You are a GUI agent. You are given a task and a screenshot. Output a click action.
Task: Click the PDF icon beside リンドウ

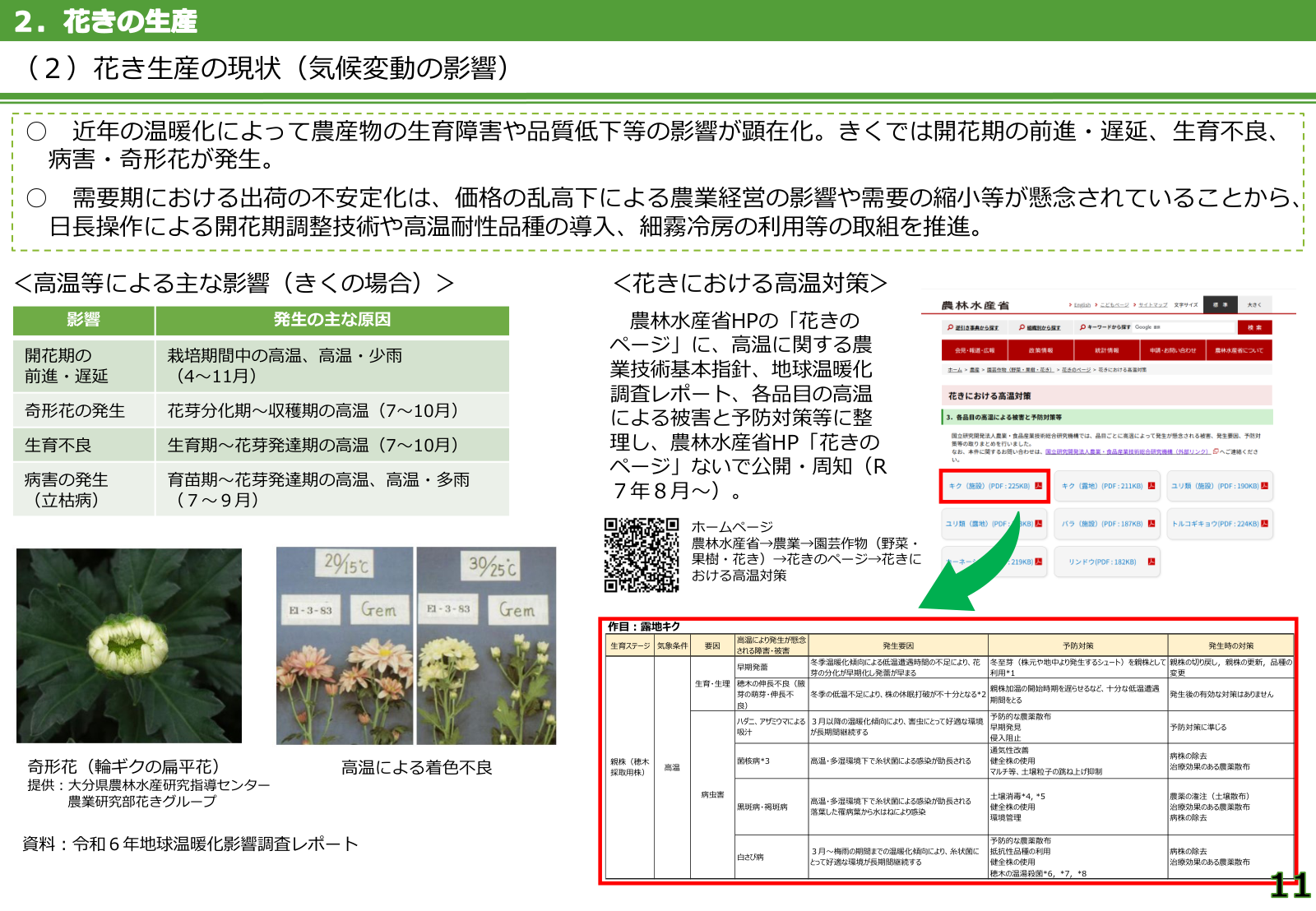pos(1151,562)
